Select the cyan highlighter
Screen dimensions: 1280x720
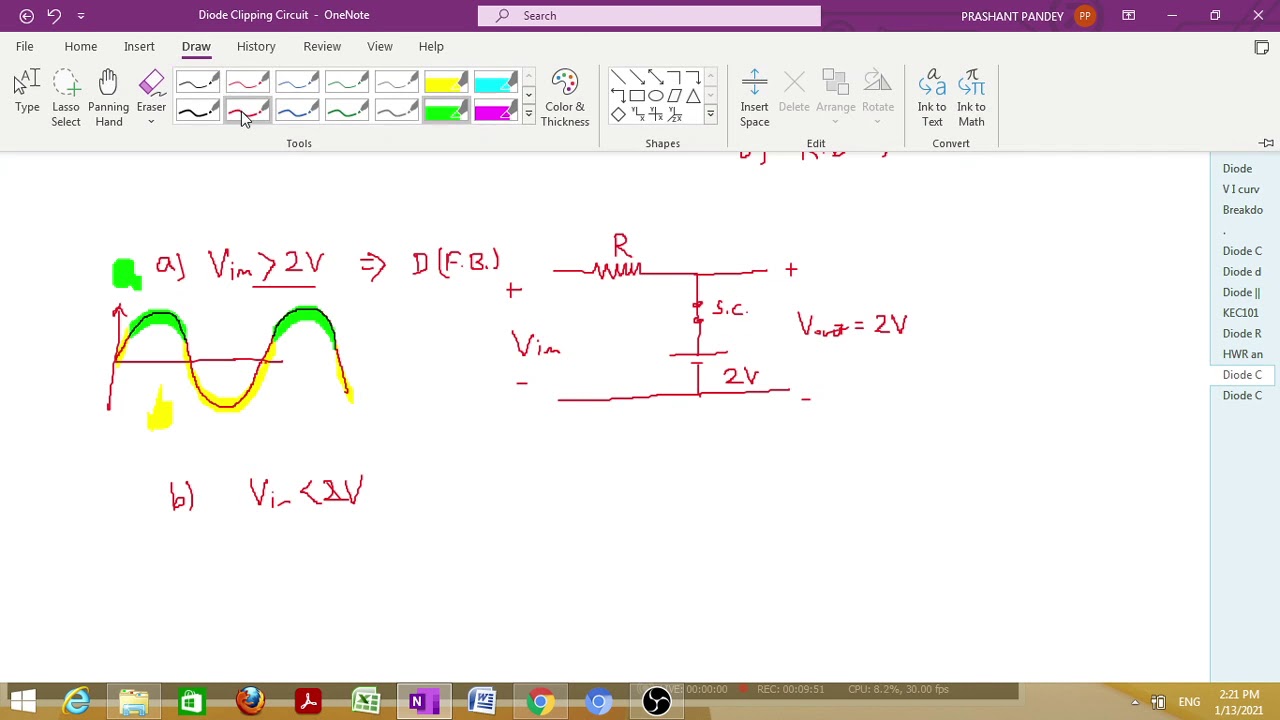coord(495,82)
